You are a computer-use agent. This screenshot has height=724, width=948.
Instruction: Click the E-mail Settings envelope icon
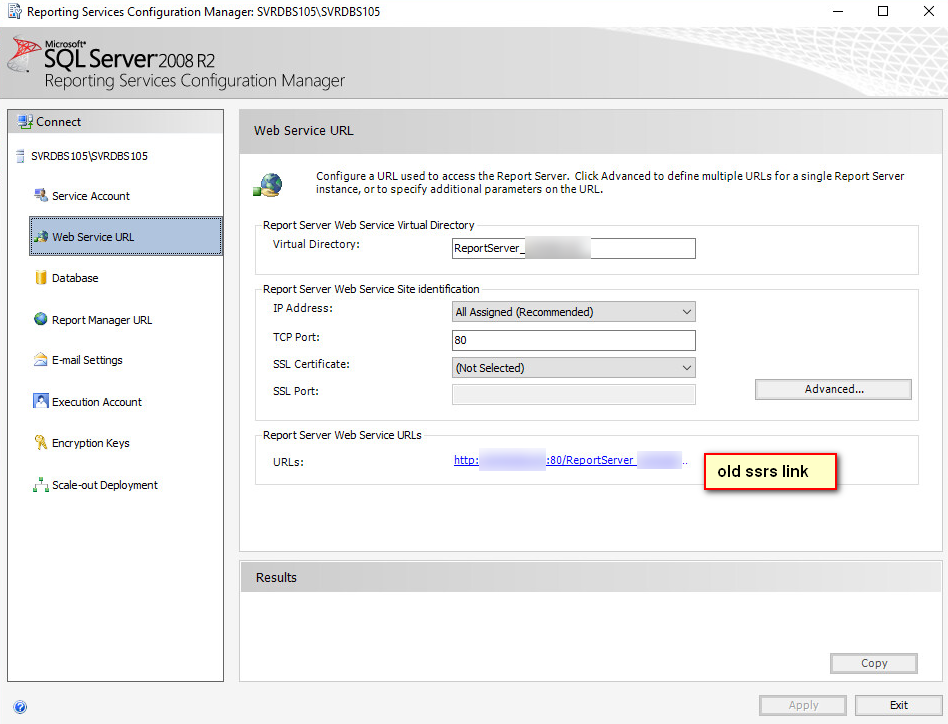point(41,360)
